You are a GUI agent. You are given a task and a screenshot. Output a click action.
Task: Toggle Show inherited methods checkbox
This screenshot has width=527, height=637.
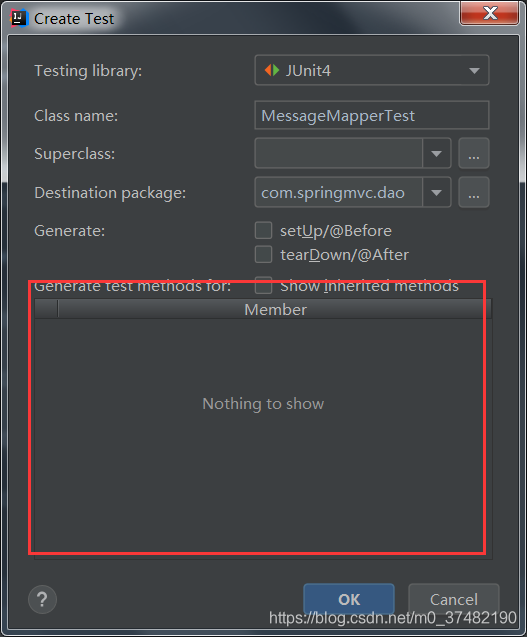[263, 285]
